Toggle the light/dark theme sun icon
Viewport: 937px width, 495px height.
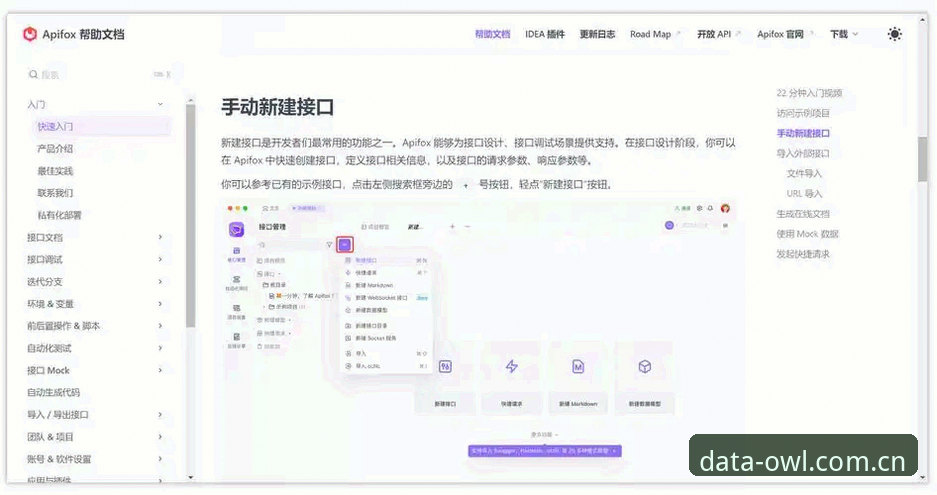tap(894, 34)
